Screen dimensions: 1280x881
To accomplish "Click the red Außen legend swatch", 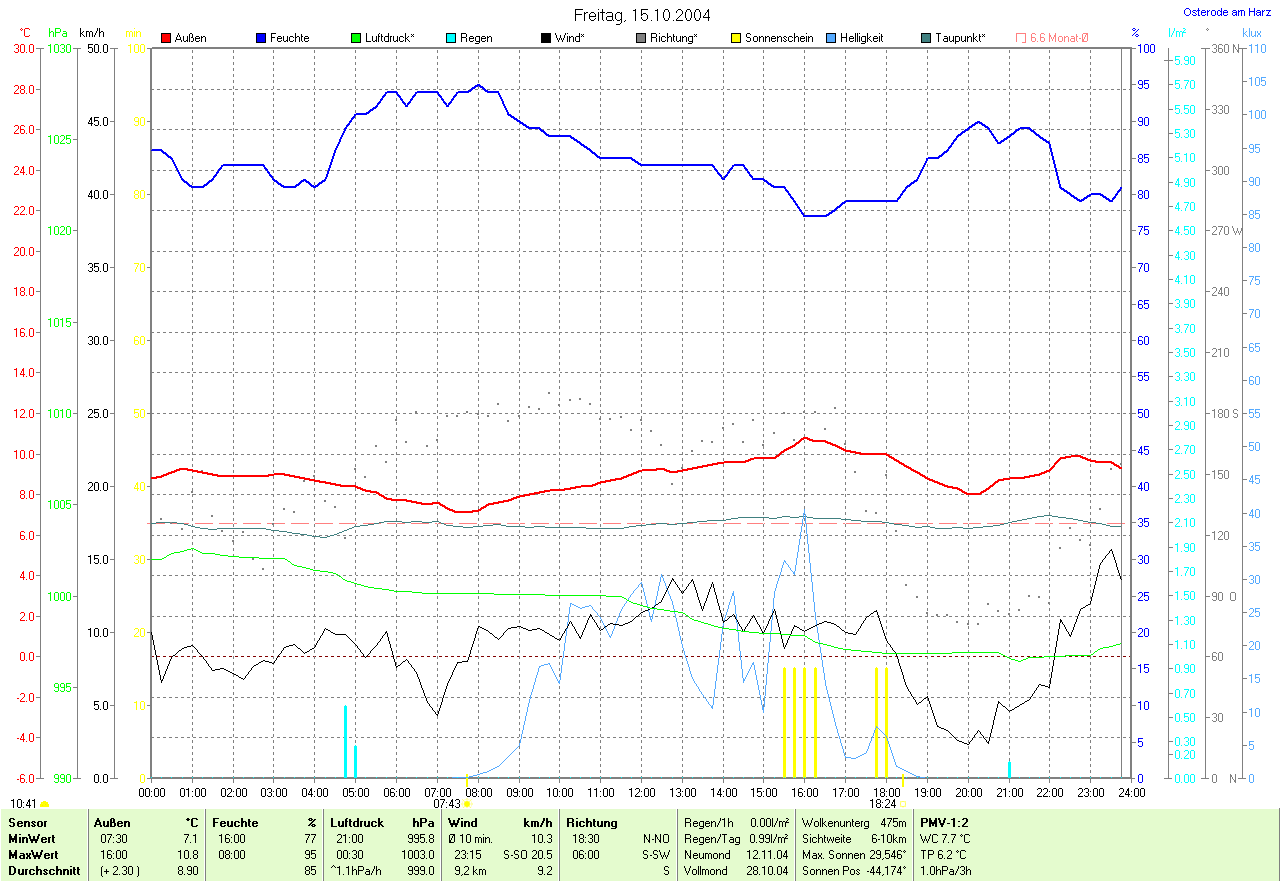I will 166,38.
